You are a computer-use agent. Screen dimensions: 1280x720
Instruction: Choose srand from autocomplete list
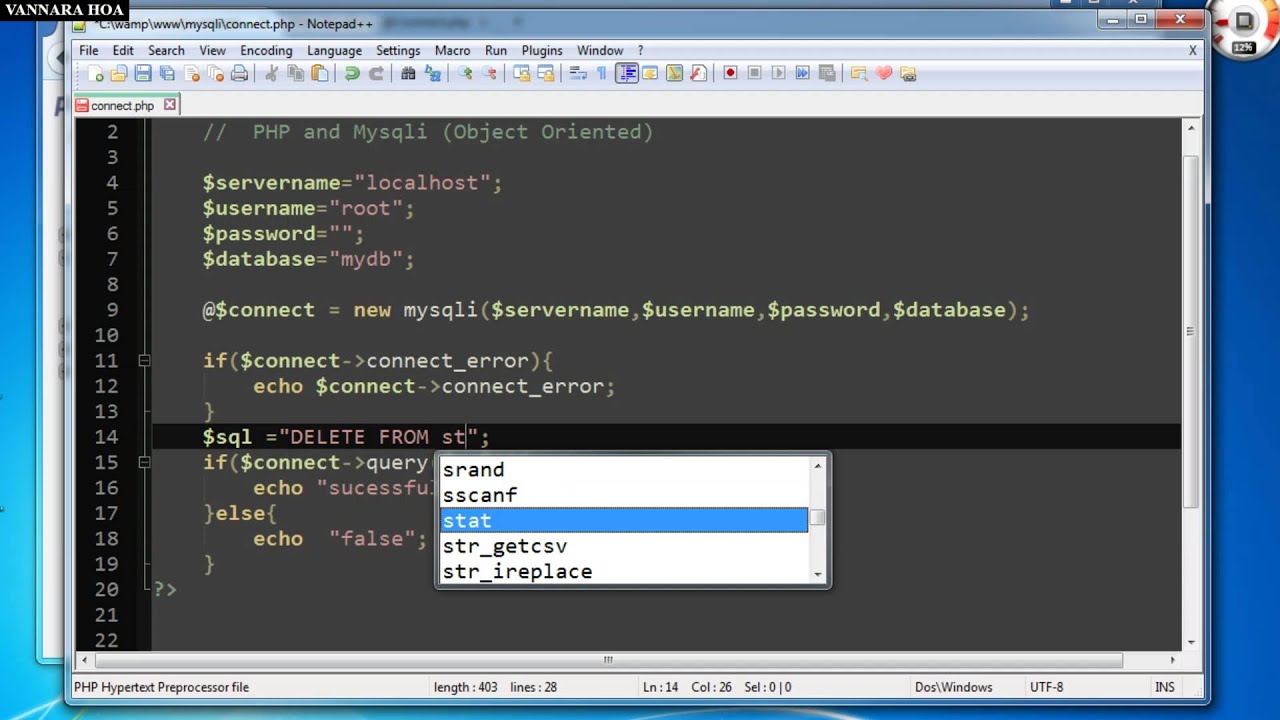click(624, 469)
